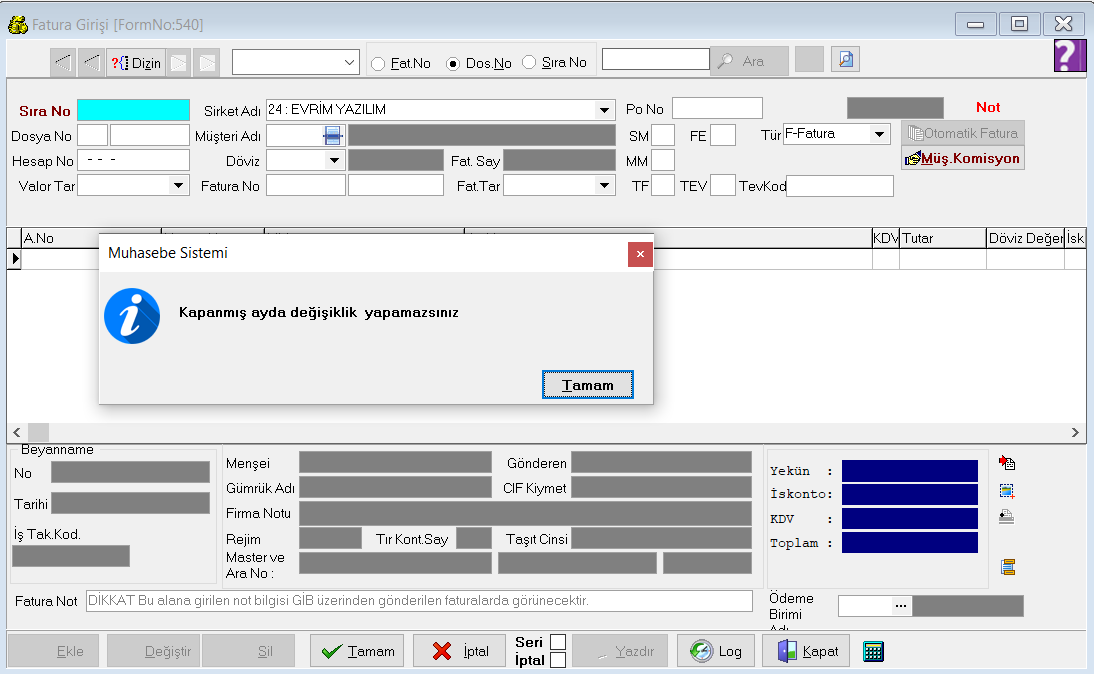This screenshot has height=674, width=1094.
Task: Open Ödeme Birimi lookup ellipsis button
Action: click(901, 606)
